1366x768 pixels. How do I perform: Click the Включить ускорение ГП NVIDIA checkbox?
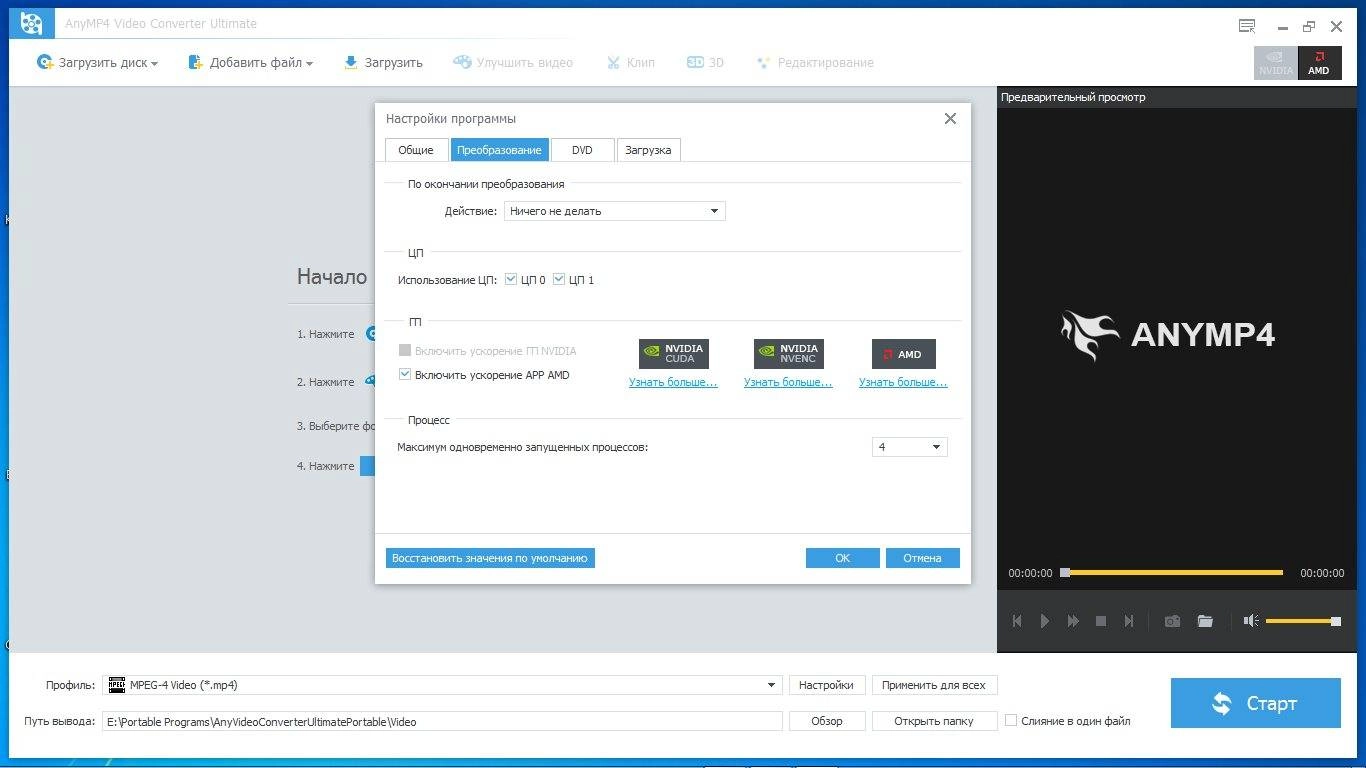(405, 351)
